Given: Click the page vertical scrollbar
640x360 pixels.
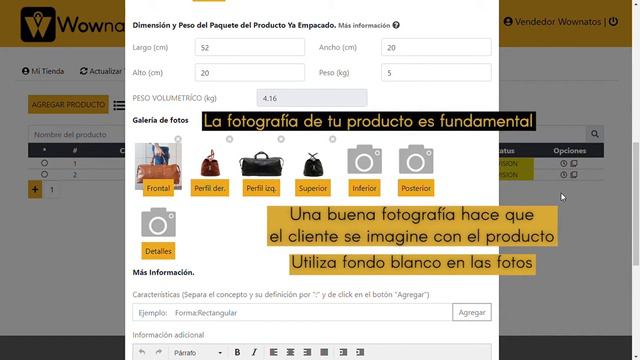Looking at the screenshot, I should point(636,204).
